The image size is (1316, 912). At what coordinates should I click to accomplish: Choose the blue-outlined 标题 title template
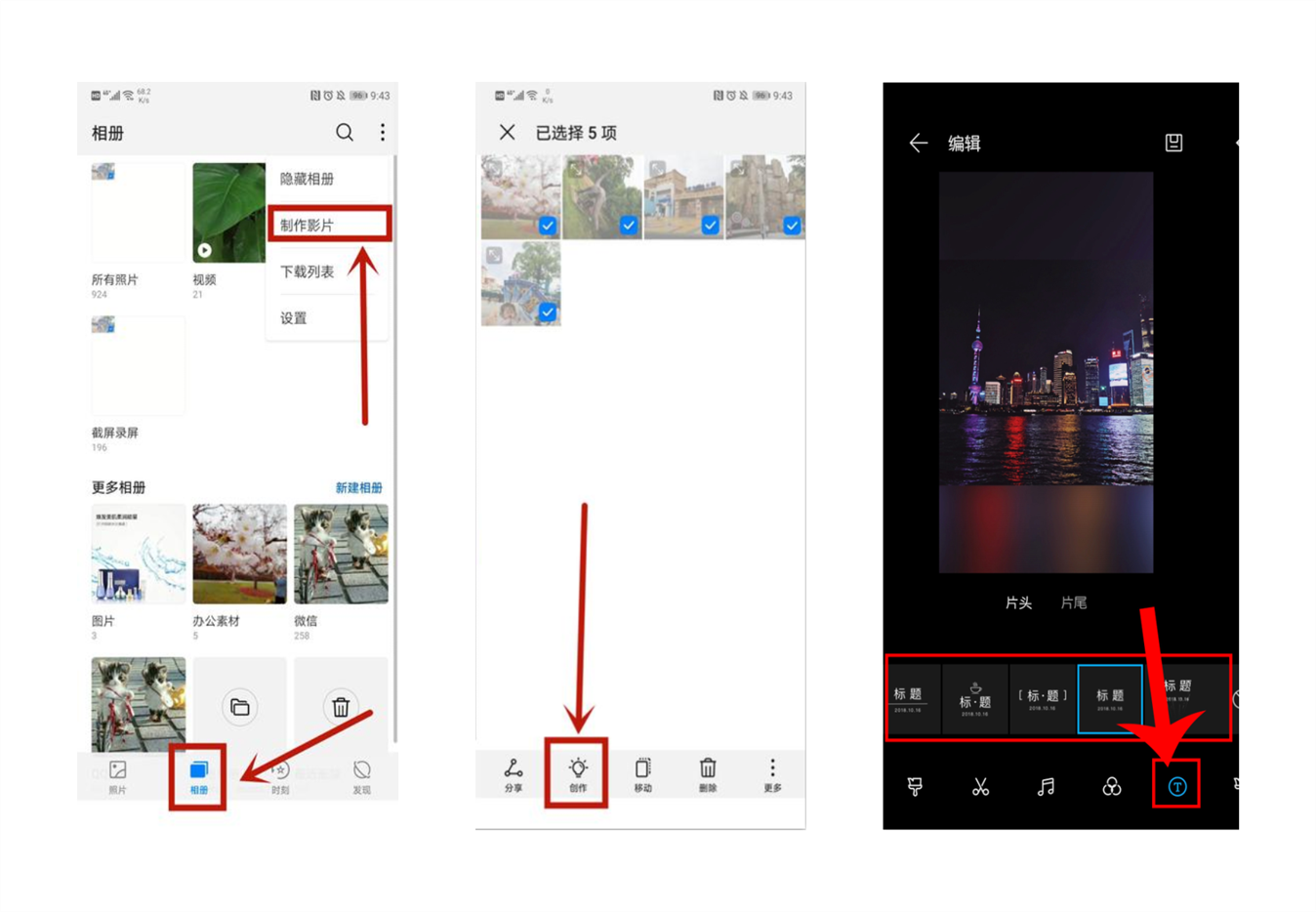[1110, 698]
